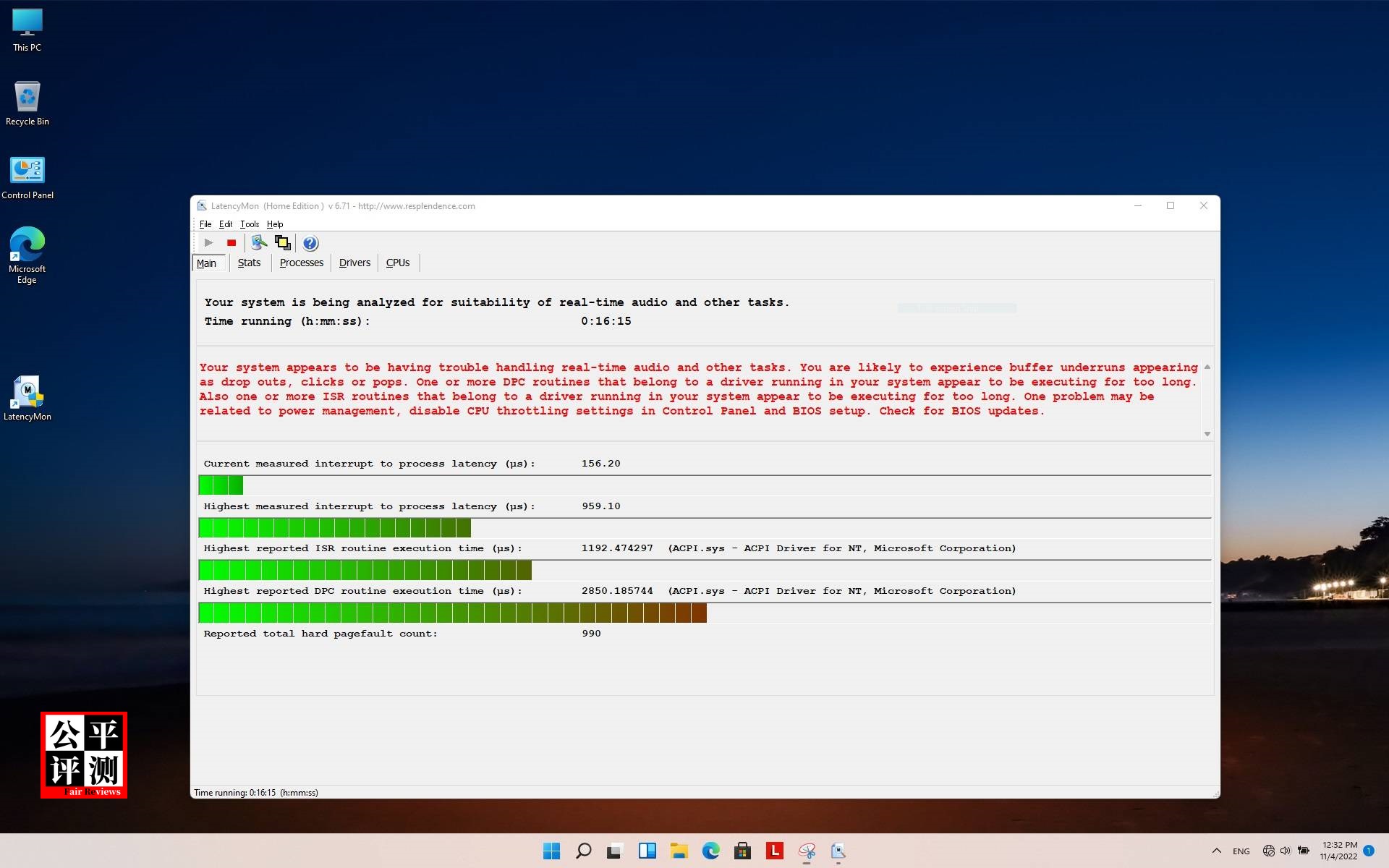Image resolution: width=1389 pixels, height=868 pixels.
Task: Switch to the CPUs tab
Action: [x=398, y=263]
